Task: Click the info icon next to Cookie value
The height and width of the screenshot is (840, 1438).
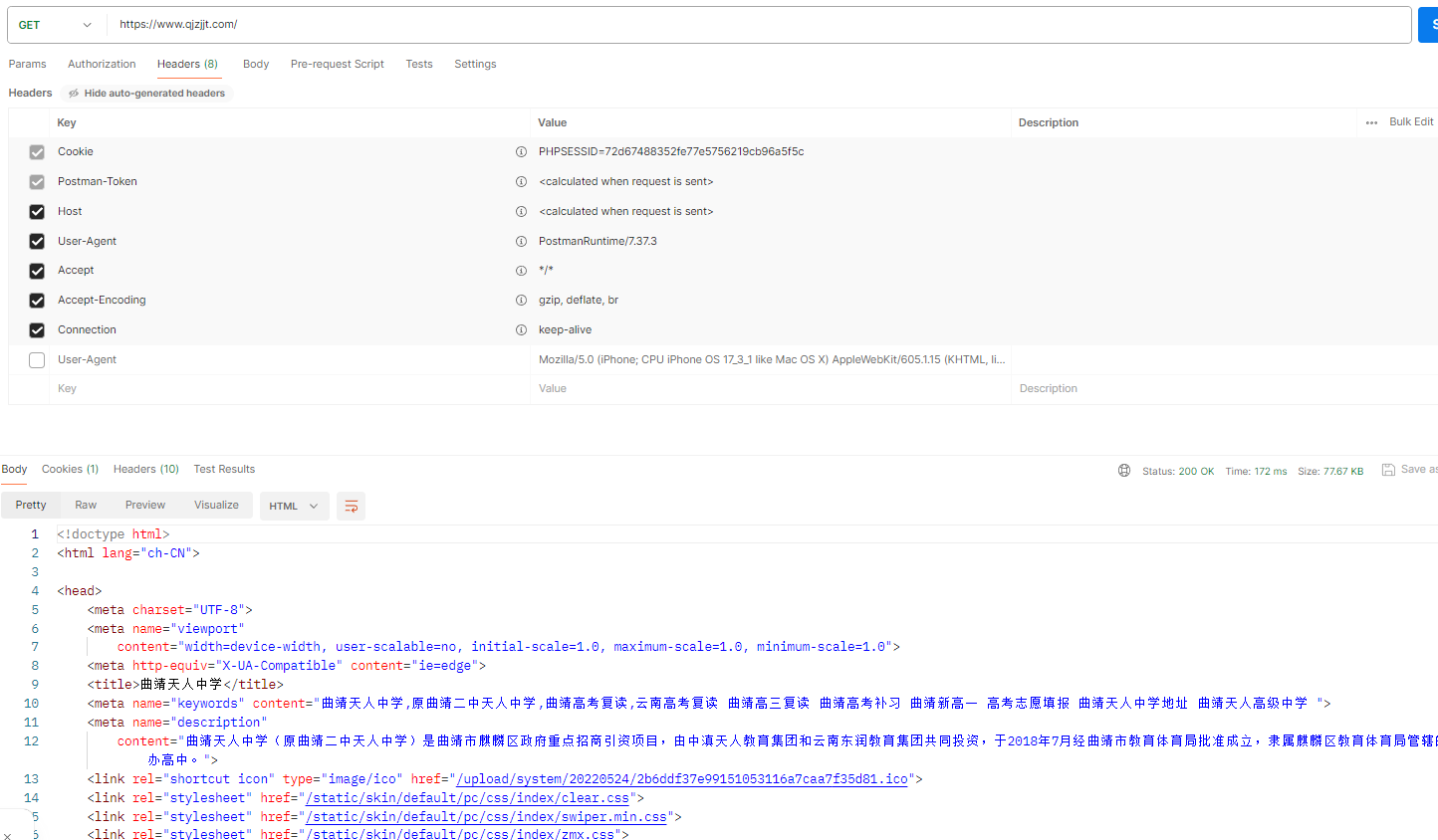Action: click(521, 152)
